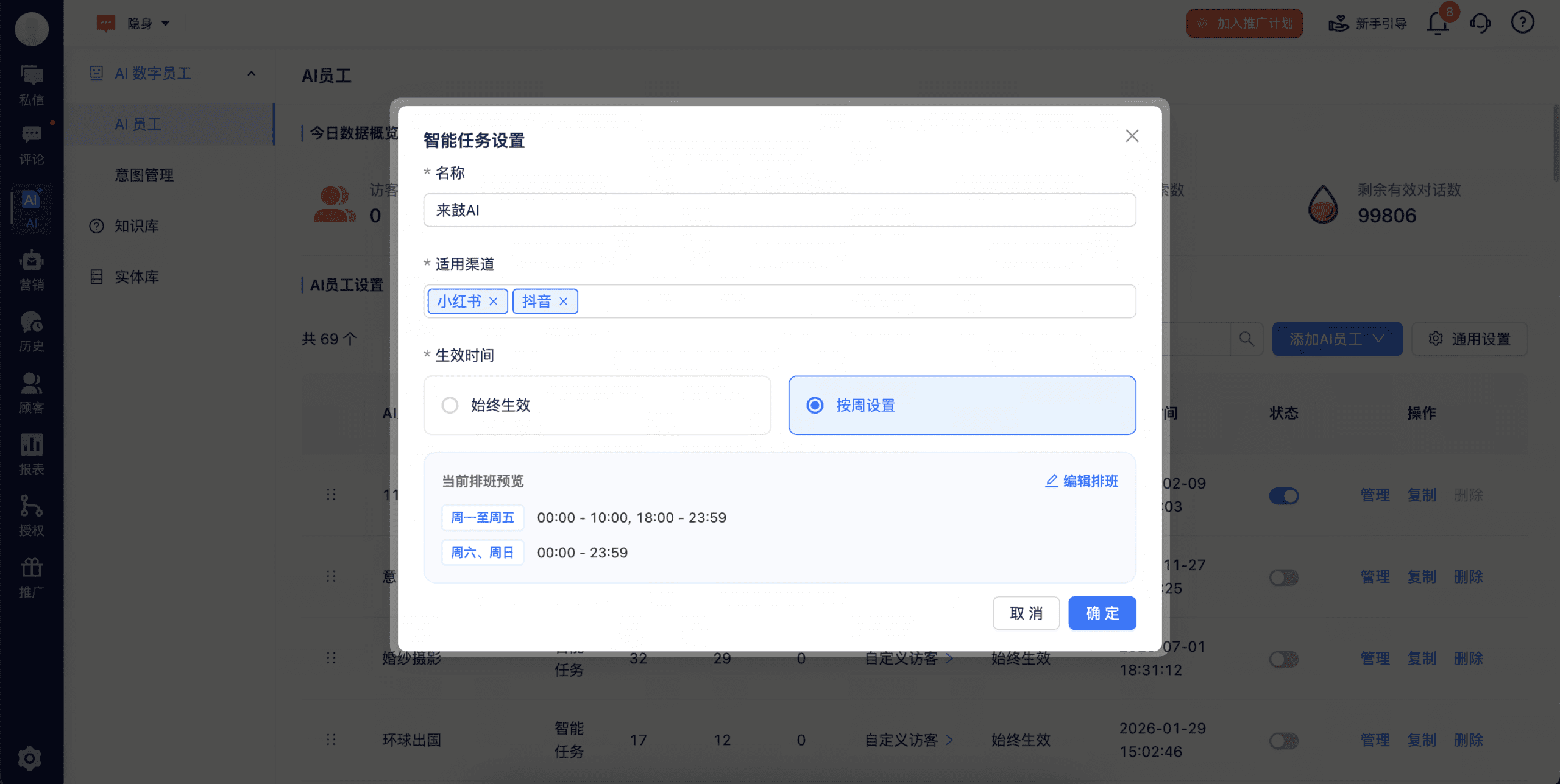
Task: Remove the 小红书 channel tag
Action: [x=494, y=302]
